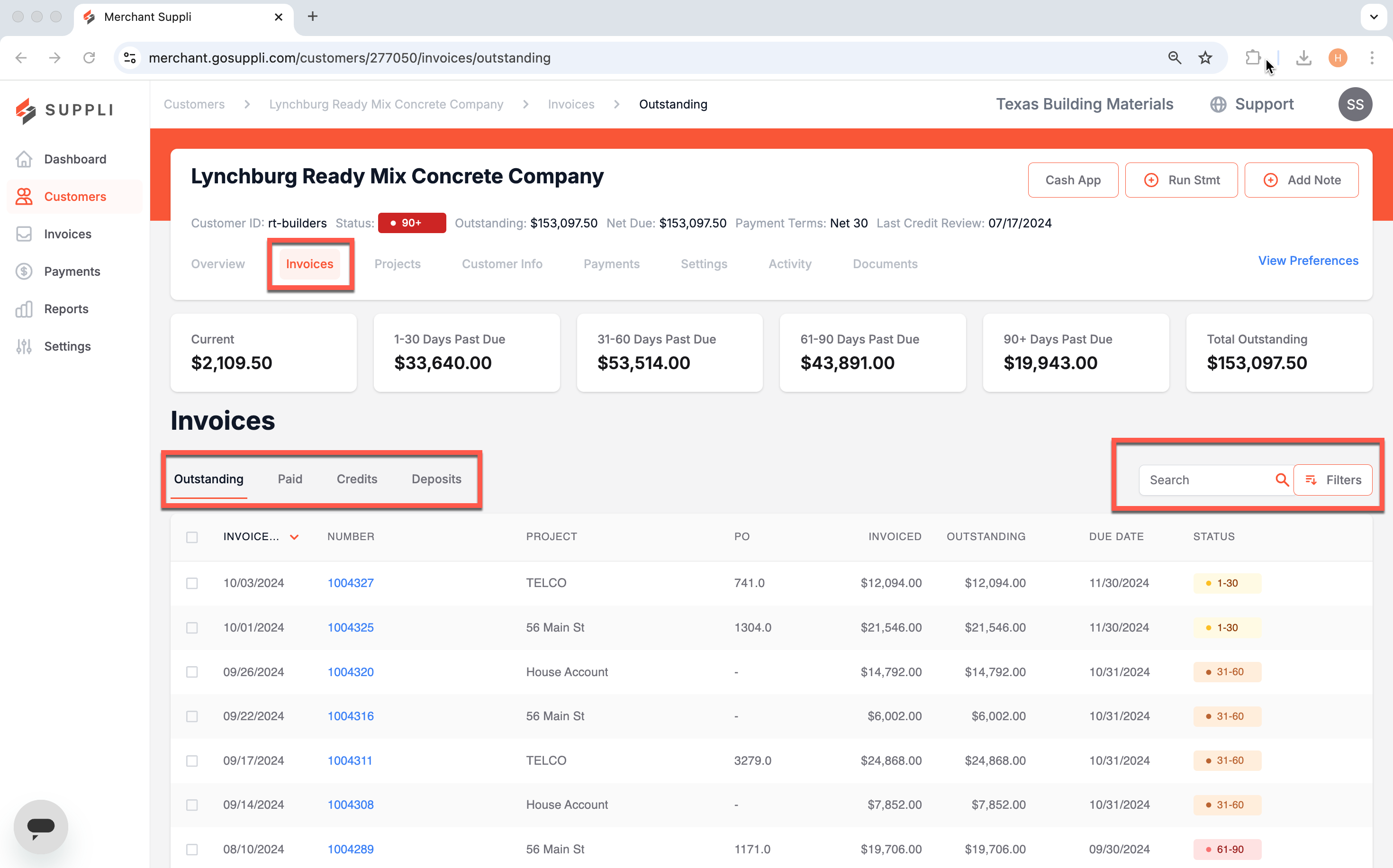This screenshot has width=1393, height=868.
Task: Switch to the customer Settings tab
Action: point(704,263)
